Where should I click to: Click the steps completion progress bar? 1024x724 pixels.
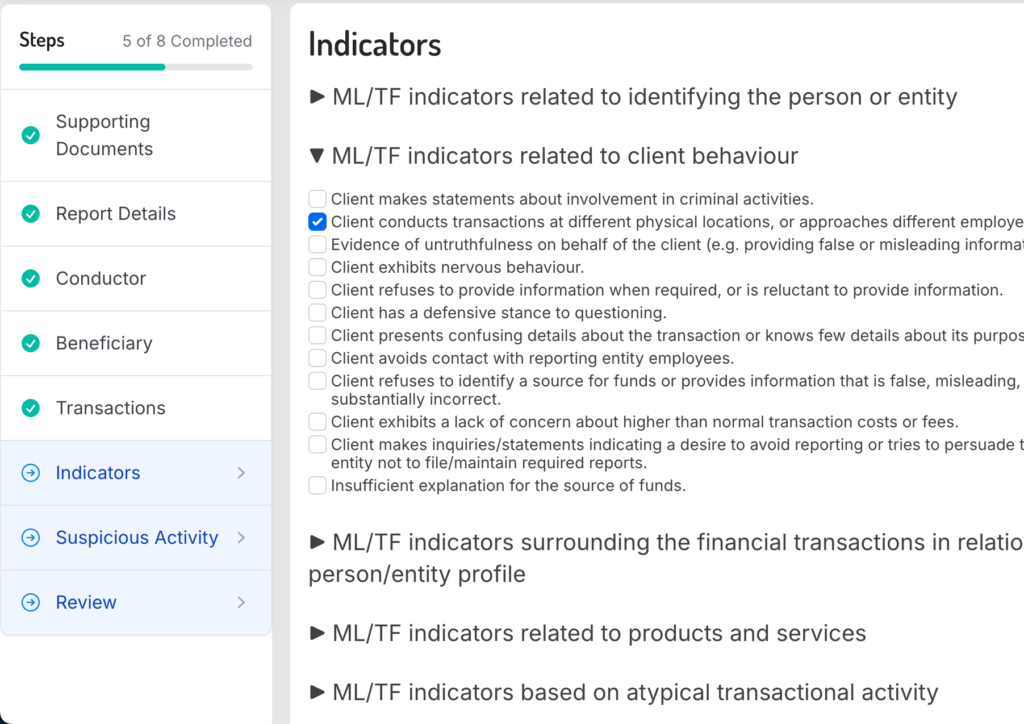coord(136,67)
